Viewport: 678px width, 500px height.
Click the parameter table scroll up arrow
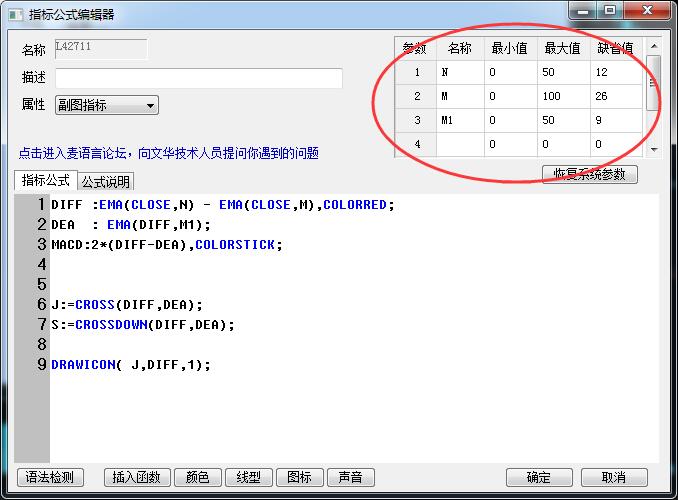(x=654, y=46)
